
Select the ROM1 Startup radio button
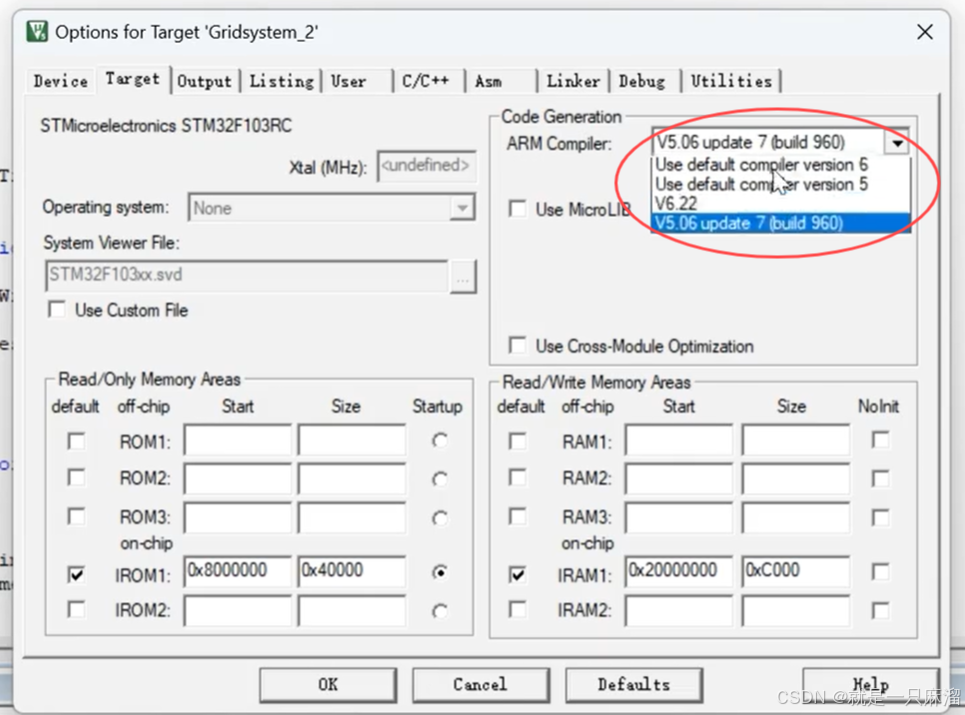439,441
